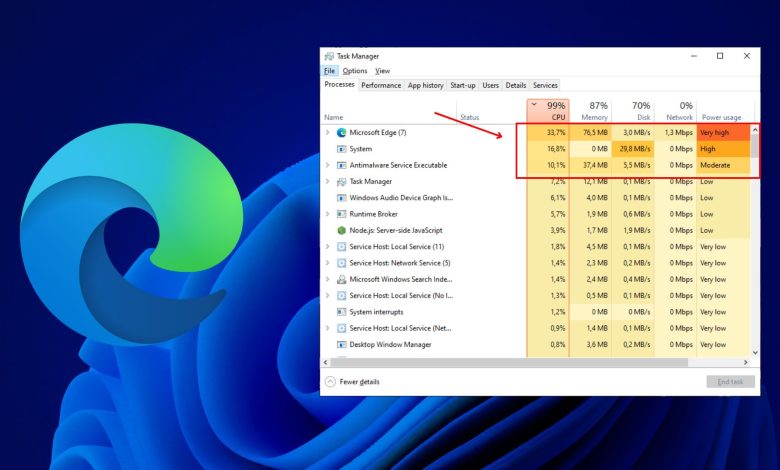Switch to the Services tab
This screenshot has width=780, height=470.
tap(545, 86)
